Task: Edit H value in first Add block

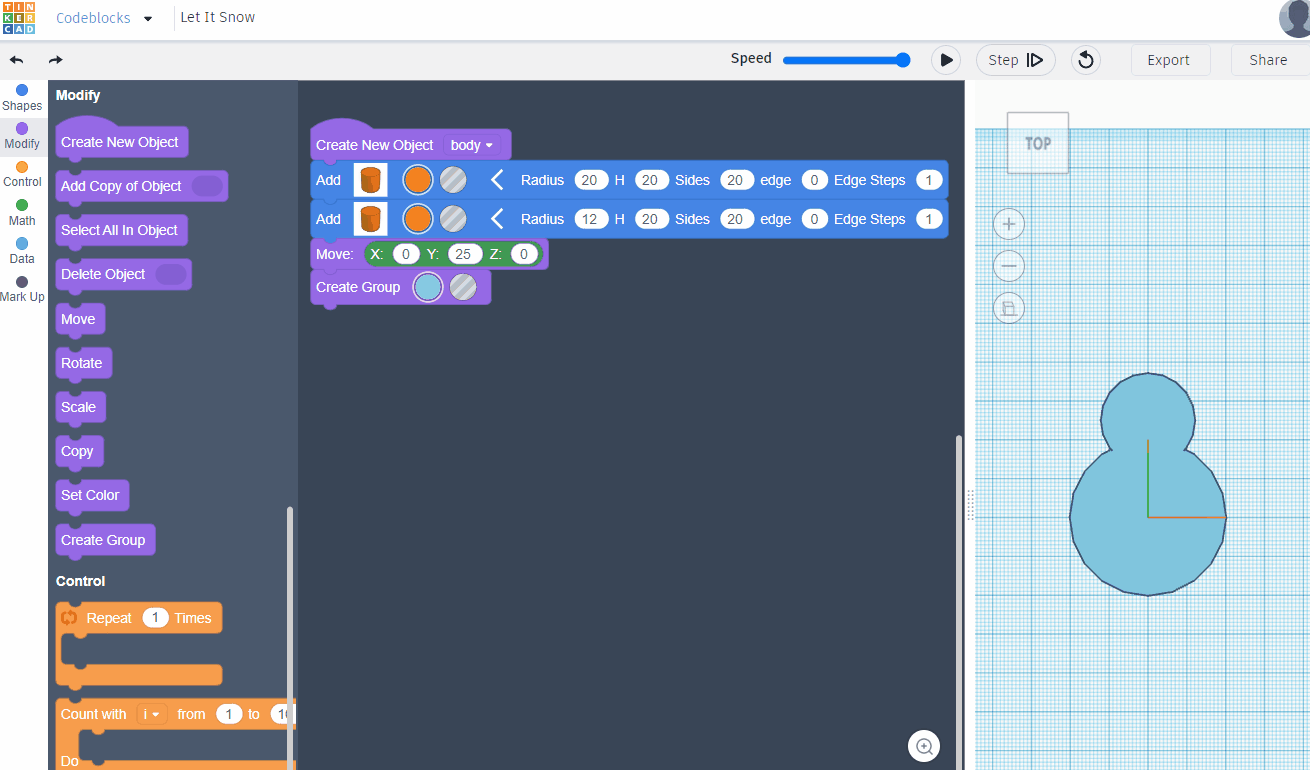Action: pos(651,180)
